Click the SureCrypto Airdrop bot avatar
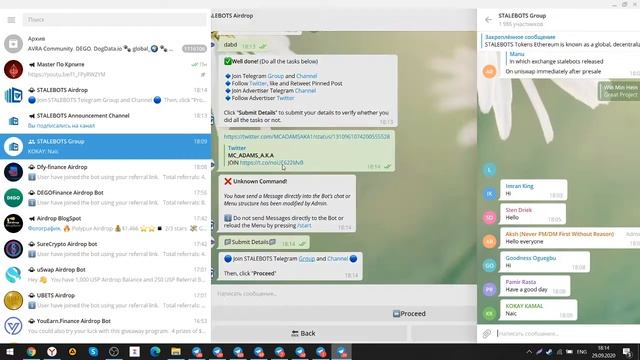Viewport: 640px width, 360px height. pyautogui.click(x=13, y=249)
